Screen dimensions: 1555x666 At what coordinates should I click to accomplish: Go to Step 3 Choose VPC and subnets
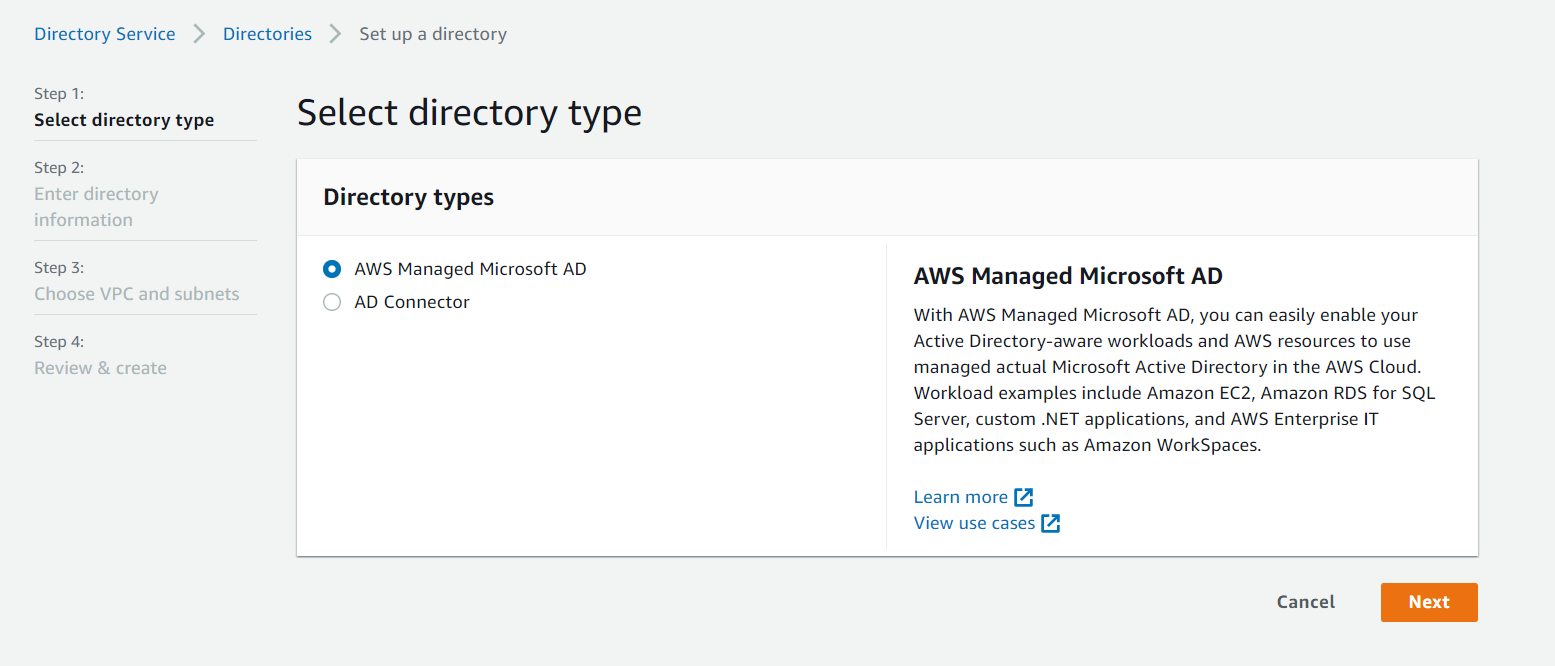[x=137, y=294]
